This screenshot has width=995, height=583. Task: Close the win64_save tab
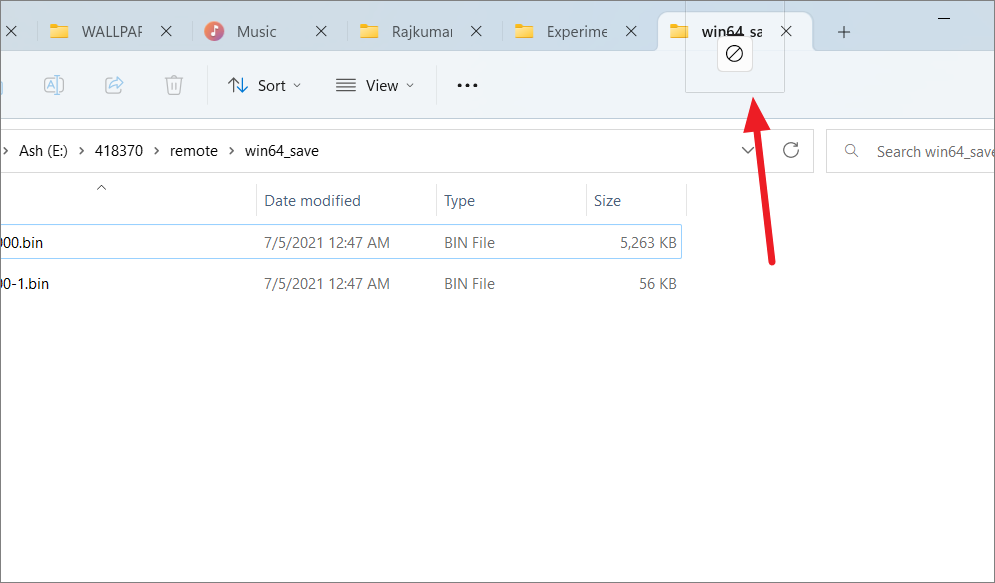point(786,31)
